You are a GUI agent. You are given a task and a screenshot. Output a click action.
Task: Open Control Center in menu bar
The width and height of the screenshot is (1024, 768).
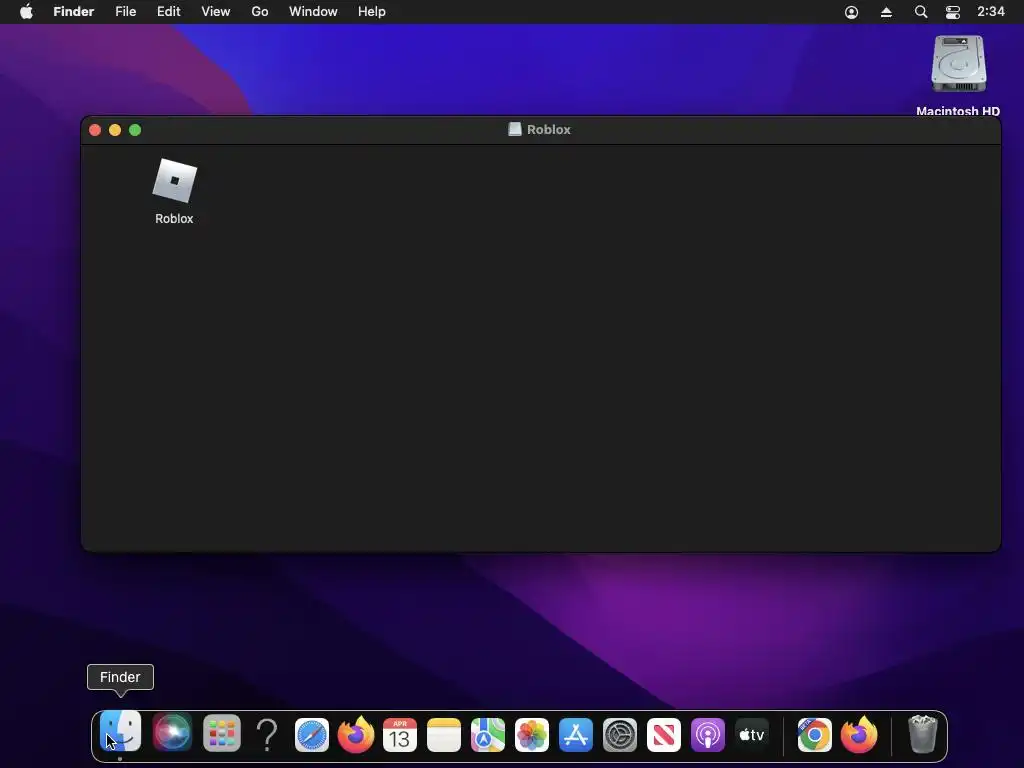pyautogui.click(x=953, y=12)
